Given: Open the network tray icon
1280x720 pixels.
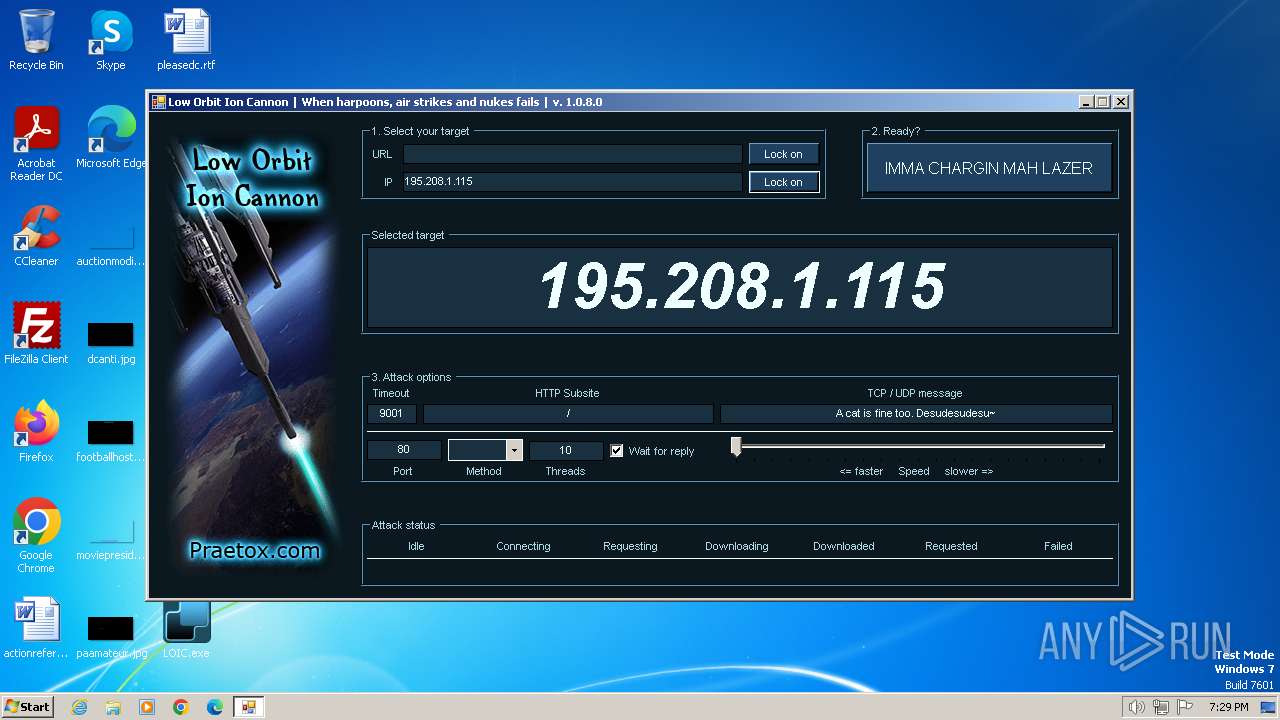Looking at the screenshot, I should pos(1160,707).
